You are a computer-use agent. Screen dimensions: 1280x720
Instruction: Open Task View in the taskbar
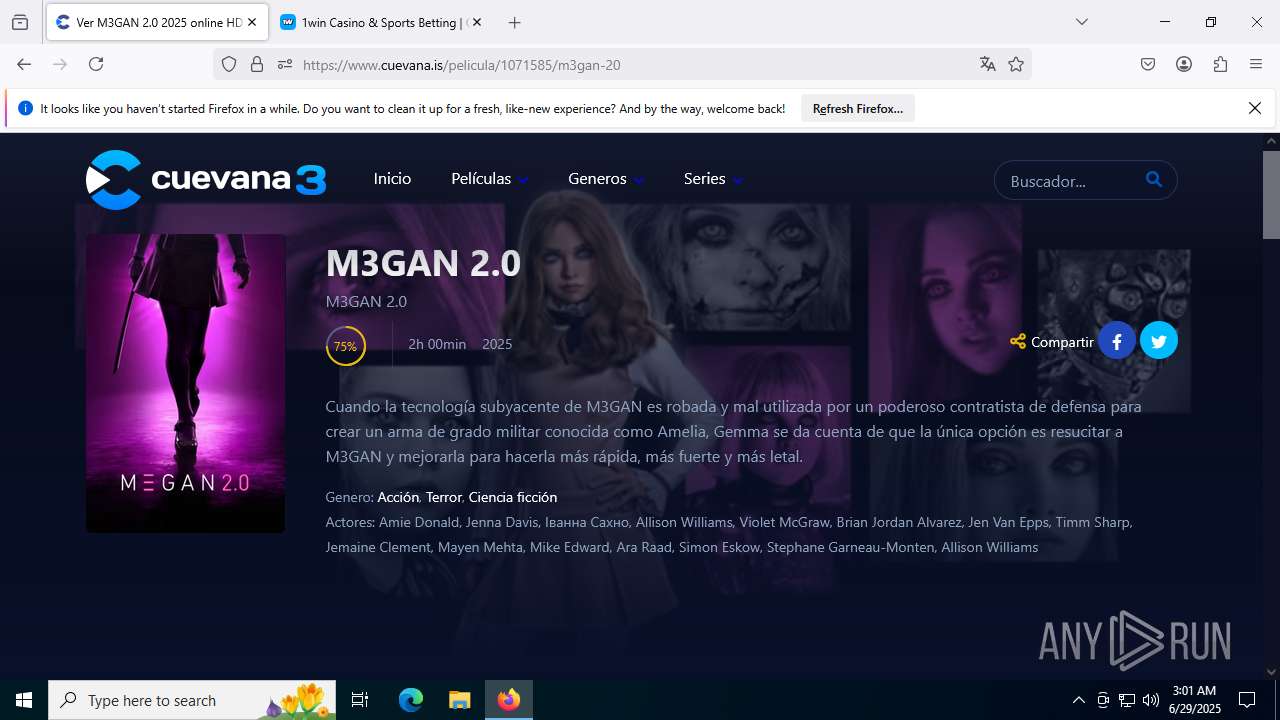pos(360,700)
